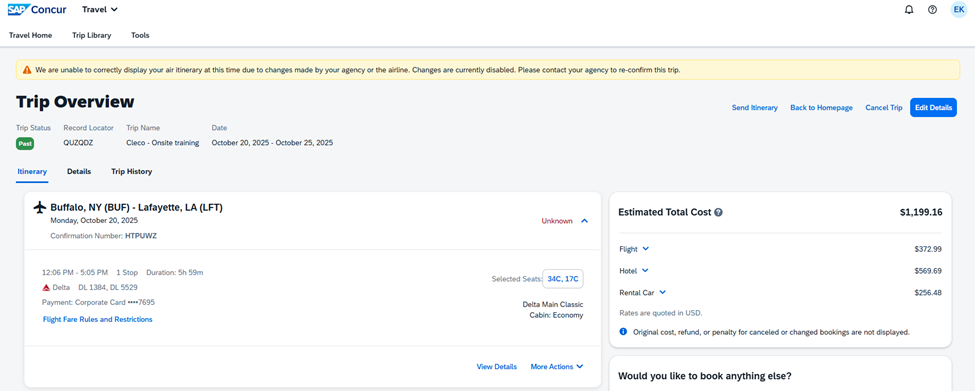This screenshot has height=391, width=975.
Task: Click the flight numbers DL 1384, DL 5529
Action: pyautogui.click(x=108, y=288)
